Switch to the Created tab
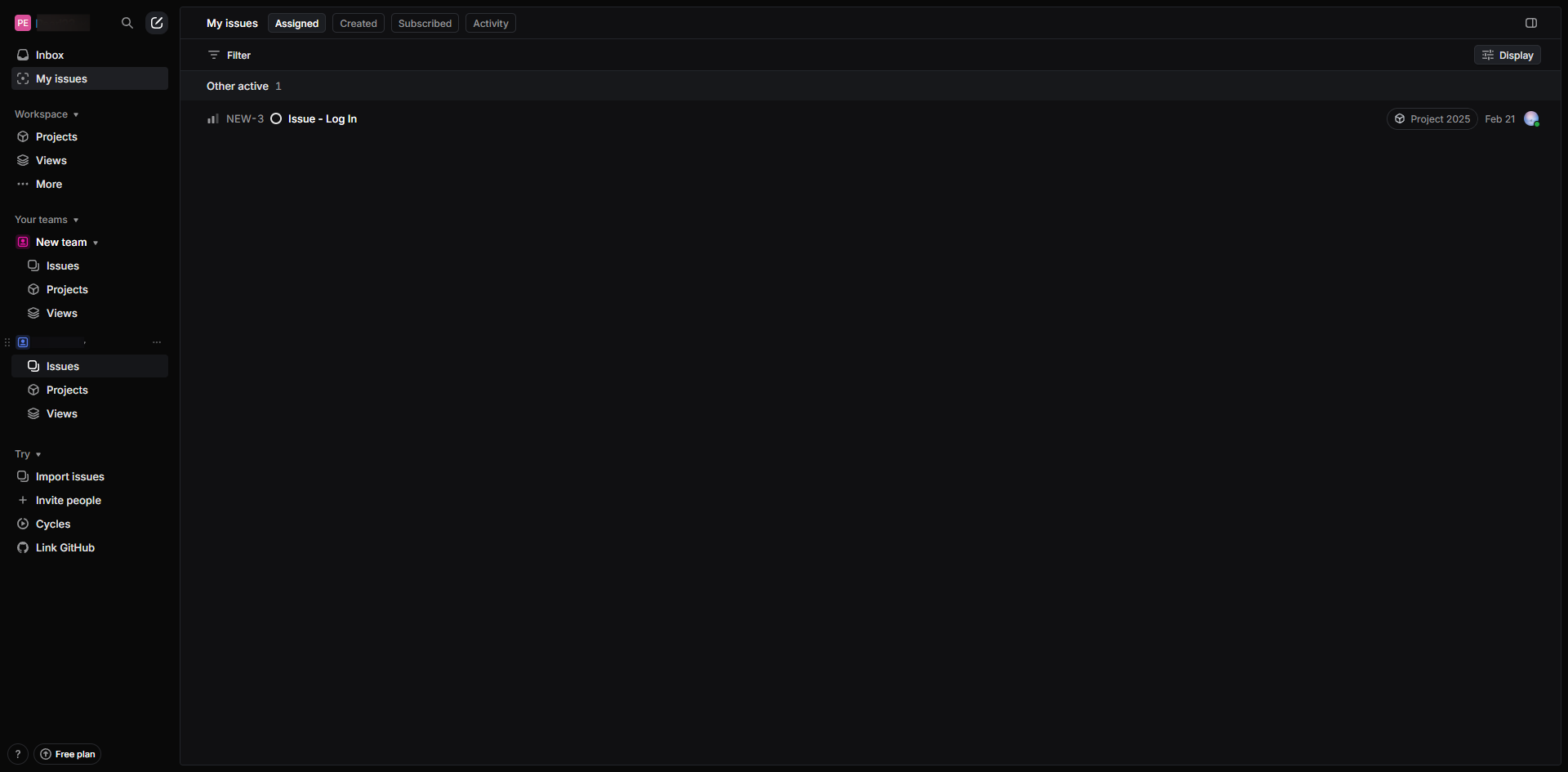1568x772 pixels. (x=359, y=23)
